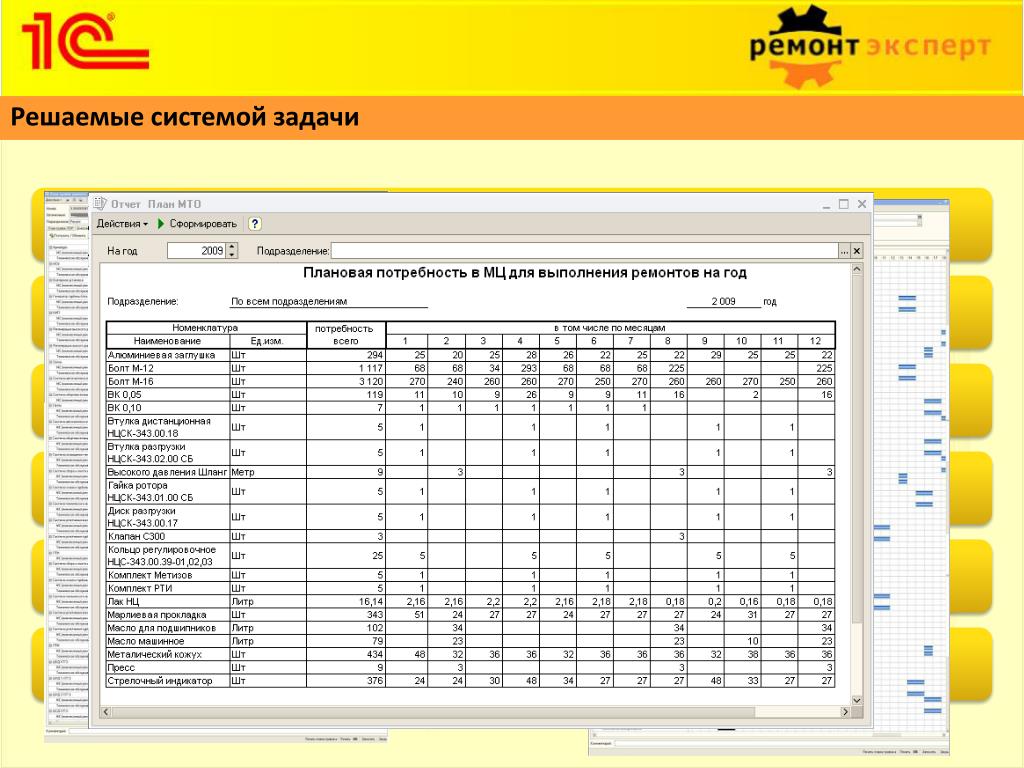Click the ВК 0,10 row name
The height and width of the screenshot is (768, 1024).
tap(168, 408)
